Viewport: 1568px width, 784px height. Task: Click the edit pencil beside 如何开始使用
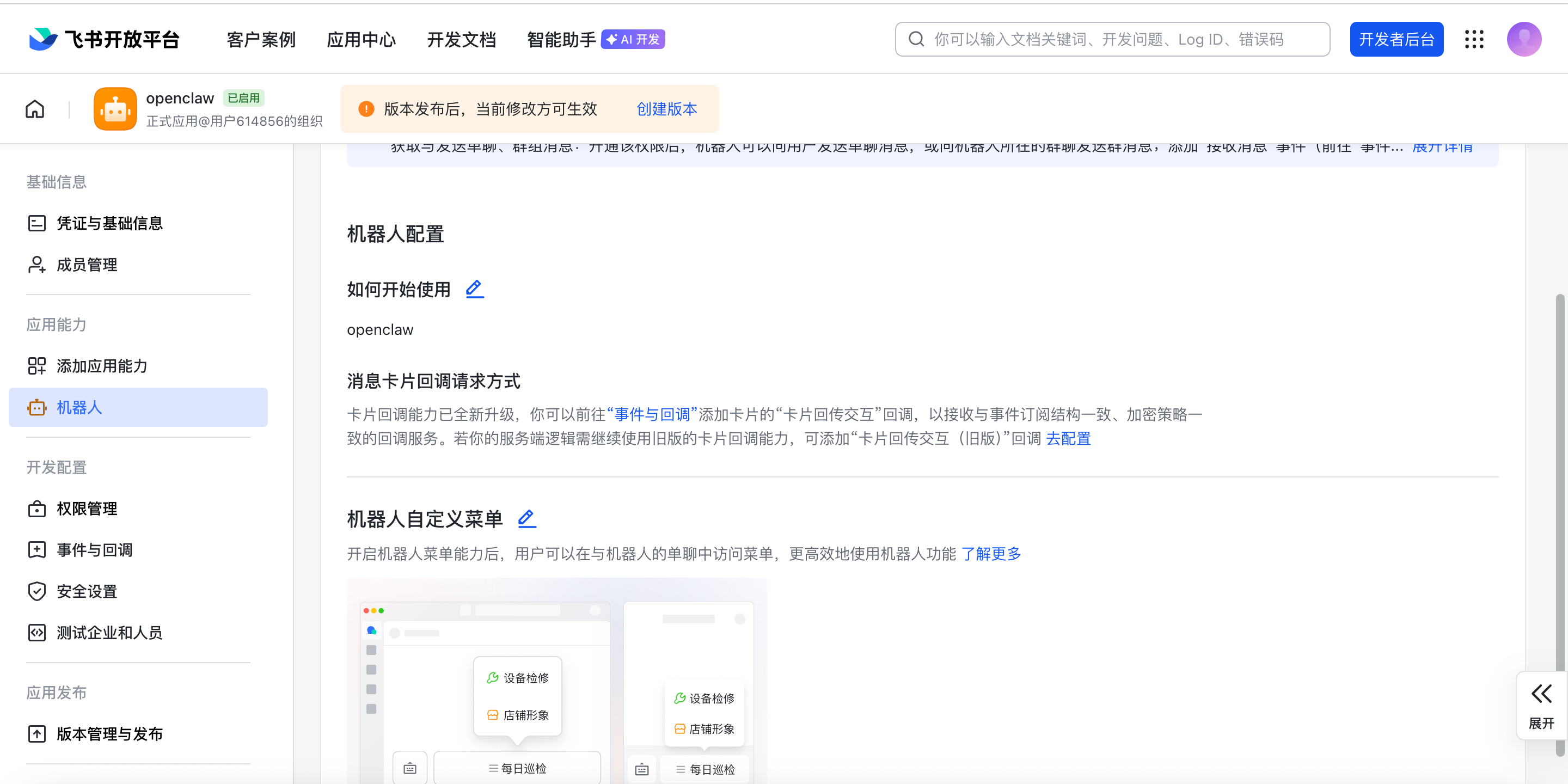point(474,289)
